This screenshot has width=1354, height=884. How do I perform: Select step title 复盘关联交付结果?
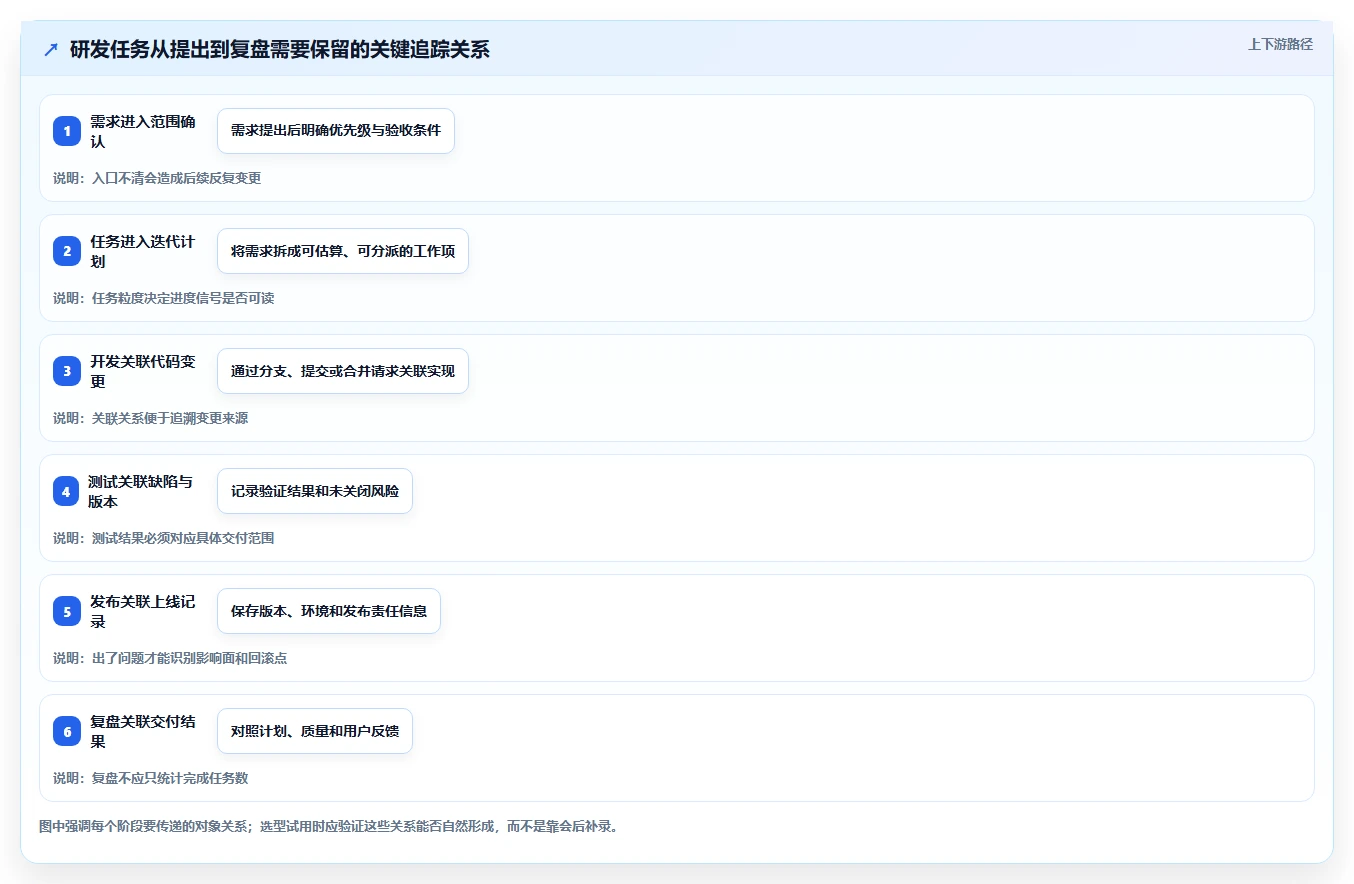pyautogui.click(x=143, y=731)
